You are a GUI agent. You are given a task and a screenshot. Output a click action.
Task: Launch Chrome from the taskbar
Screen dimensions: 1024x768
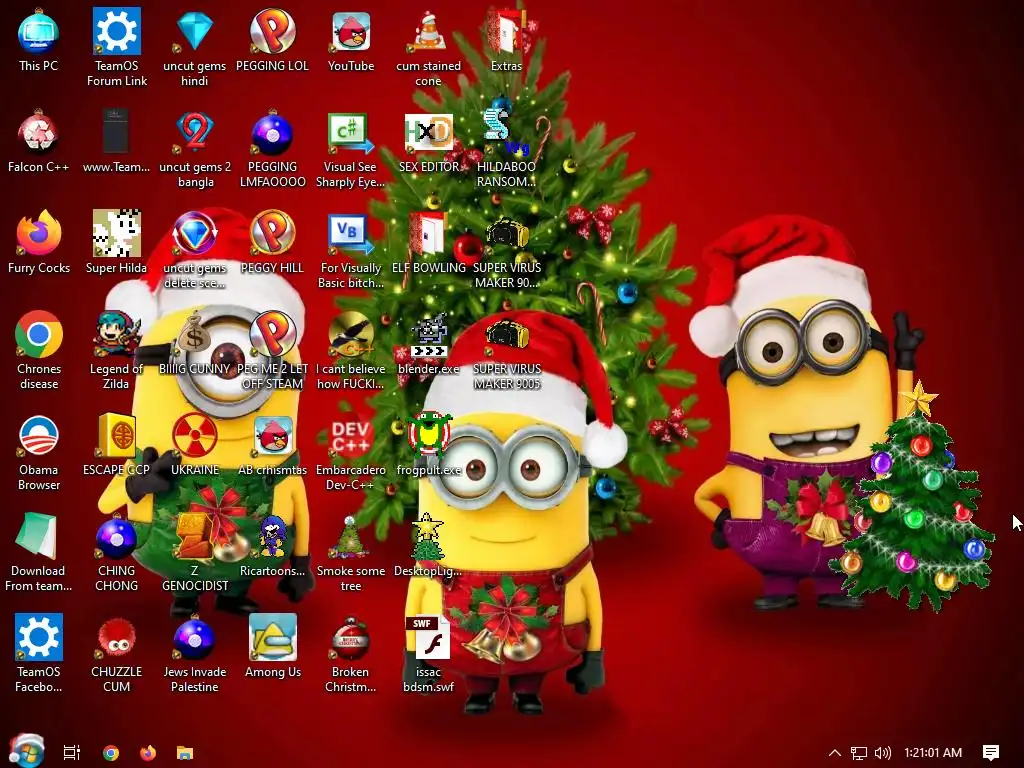(x=111, y=753)
